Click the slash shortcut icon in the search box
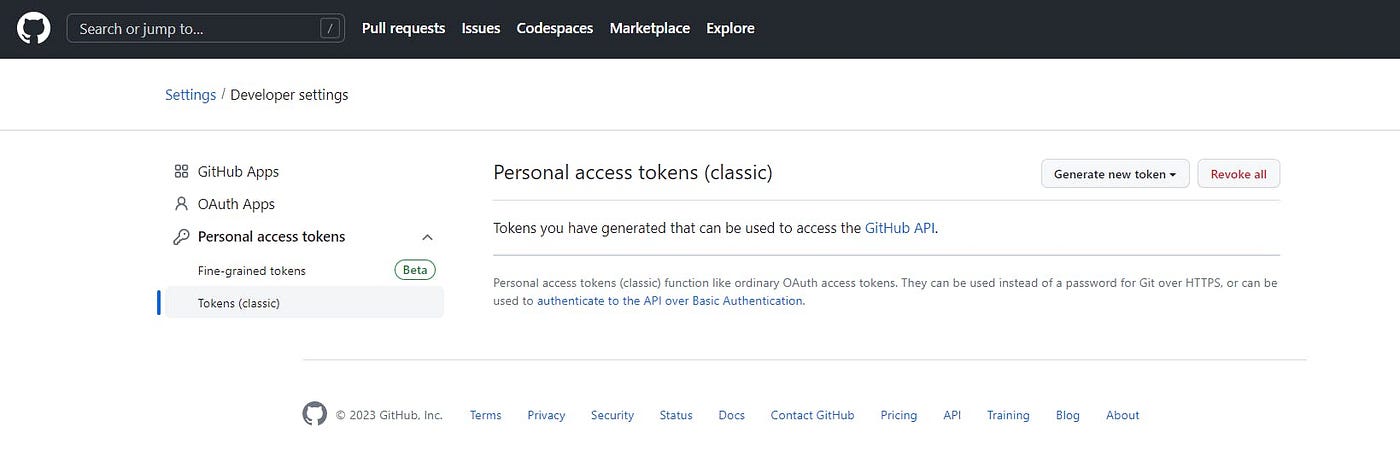Image resolution: width=1400 pixels, height=449 pixels. [x=330, y=28]
